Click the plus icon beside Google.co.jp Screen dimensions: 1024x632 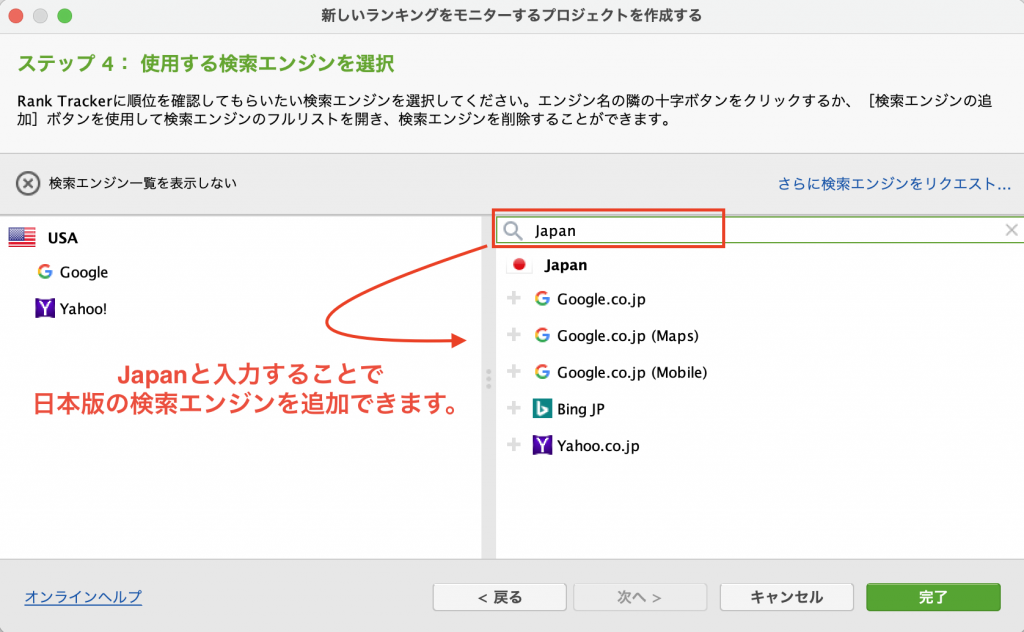point(514,298)
